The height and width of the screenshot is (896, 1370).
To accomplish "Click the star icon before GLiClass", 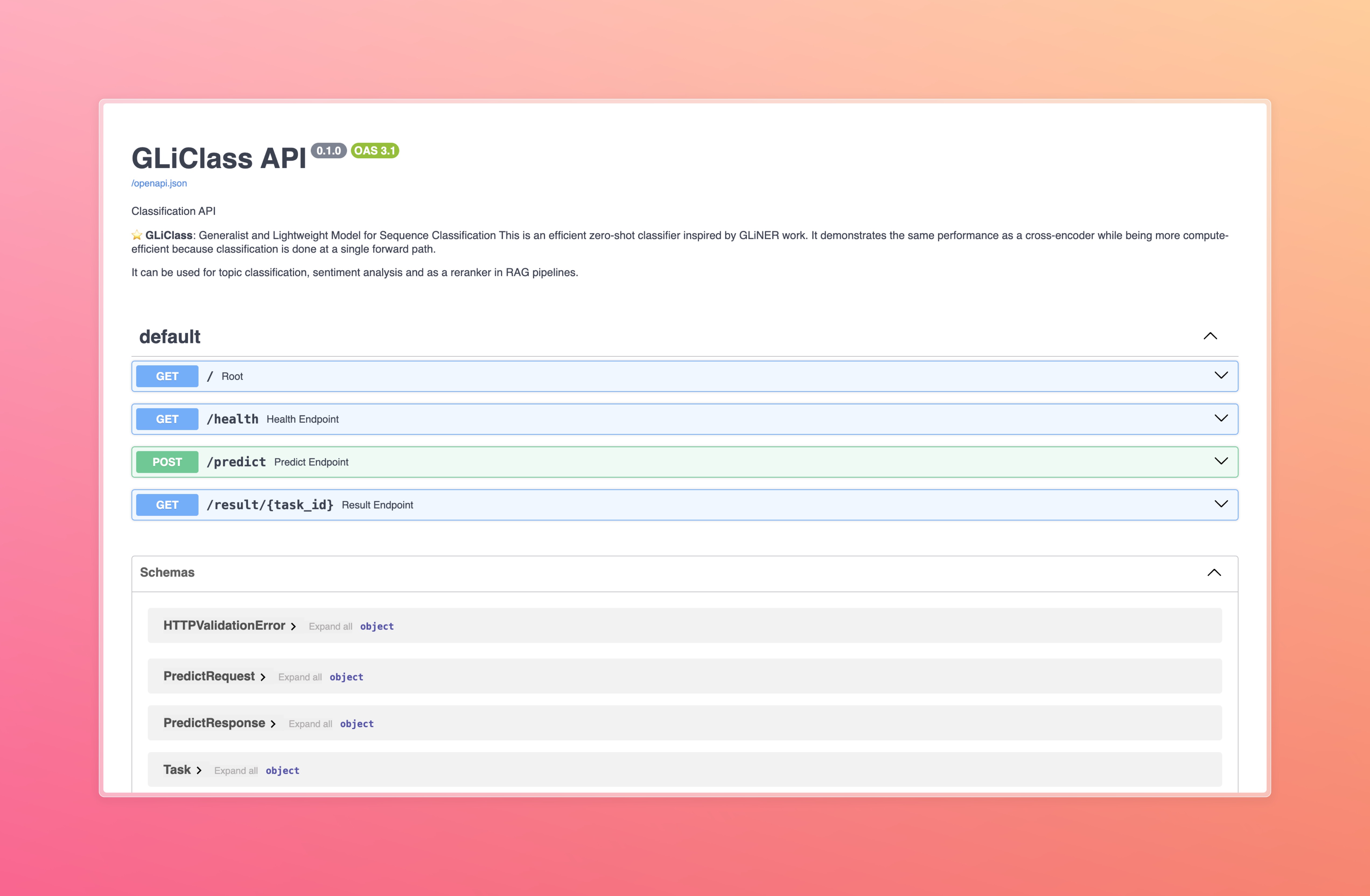I will pos(137,235).
